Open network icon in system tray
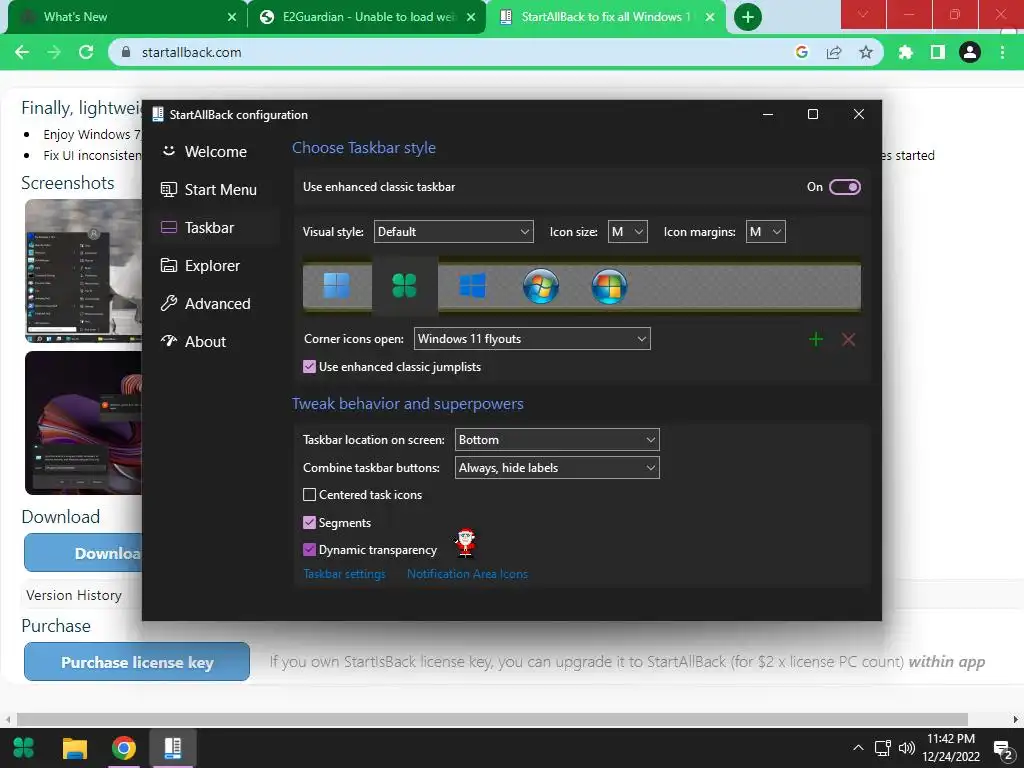 pos(882,748)
